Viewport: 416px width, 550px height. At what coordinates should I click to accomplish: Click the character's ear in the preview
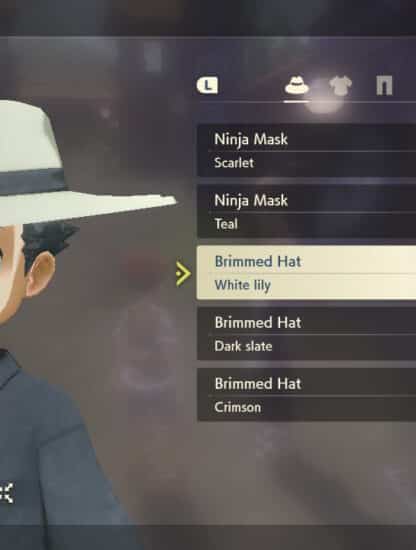tap(40, 274)
